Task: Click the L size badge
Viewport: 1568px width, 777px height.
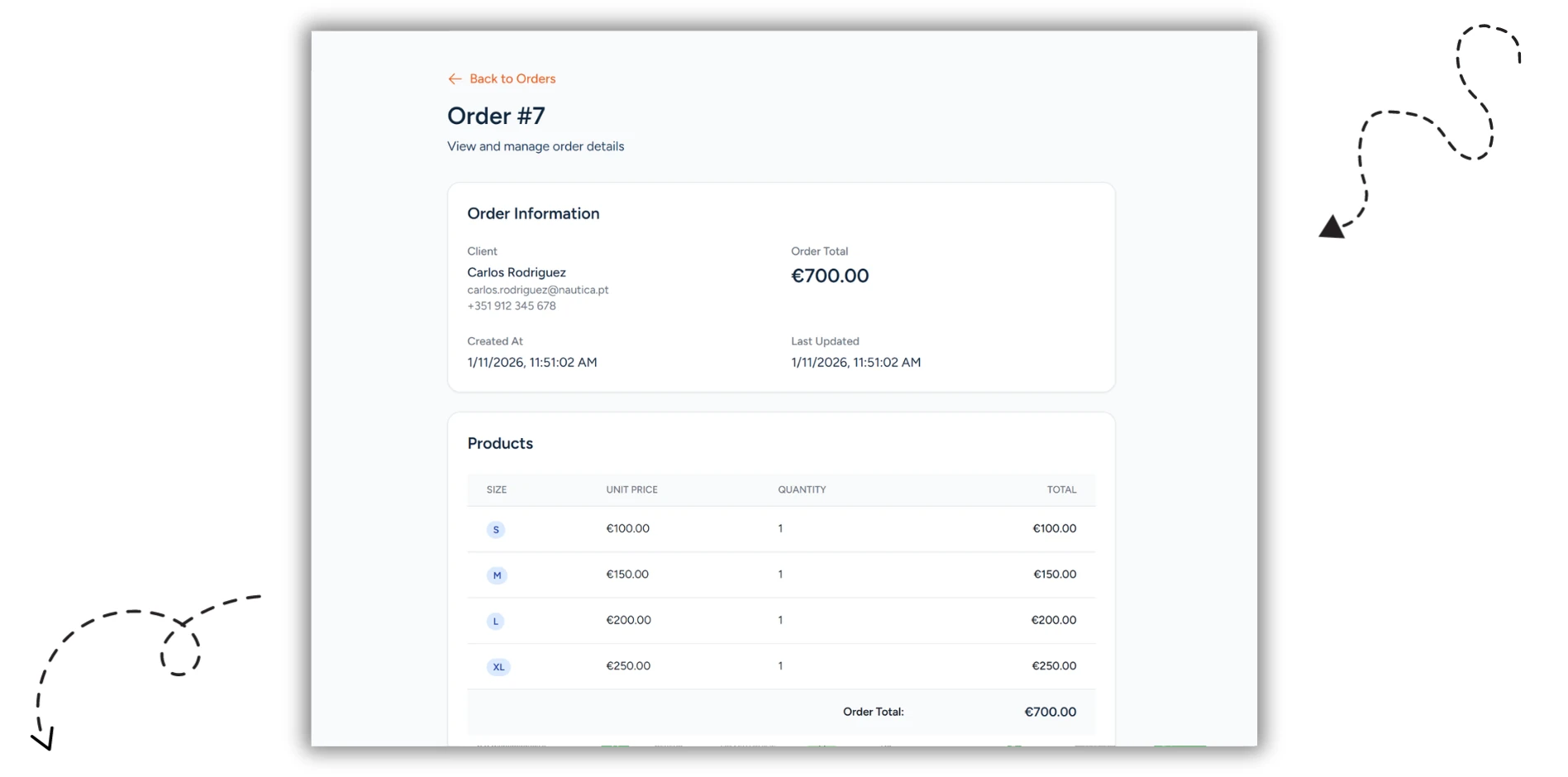Action: pyautogui.click(x=495, y=622)
